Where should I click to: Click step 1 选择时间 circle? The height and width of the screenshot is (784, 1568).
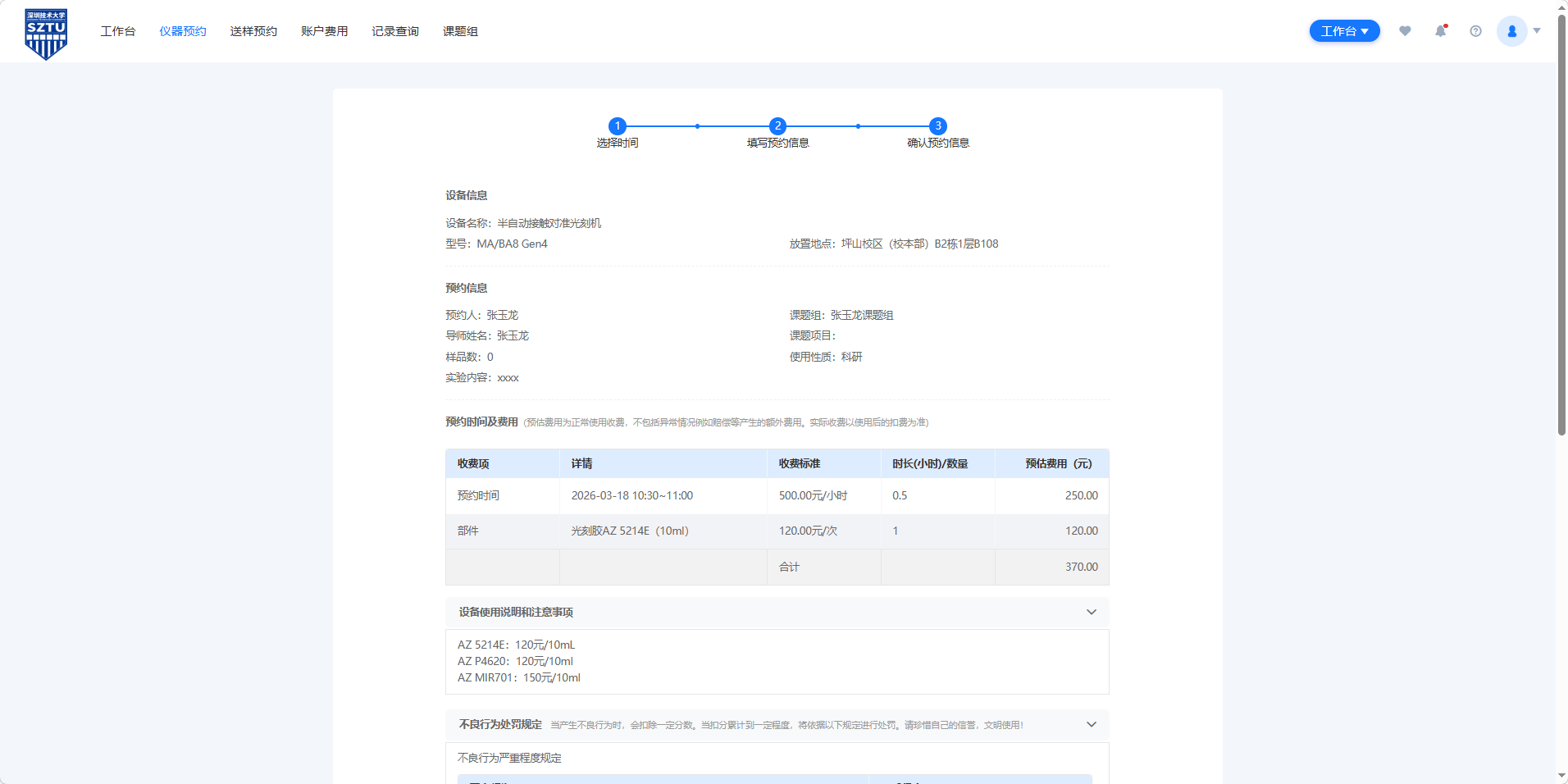(x=618, y=126)
